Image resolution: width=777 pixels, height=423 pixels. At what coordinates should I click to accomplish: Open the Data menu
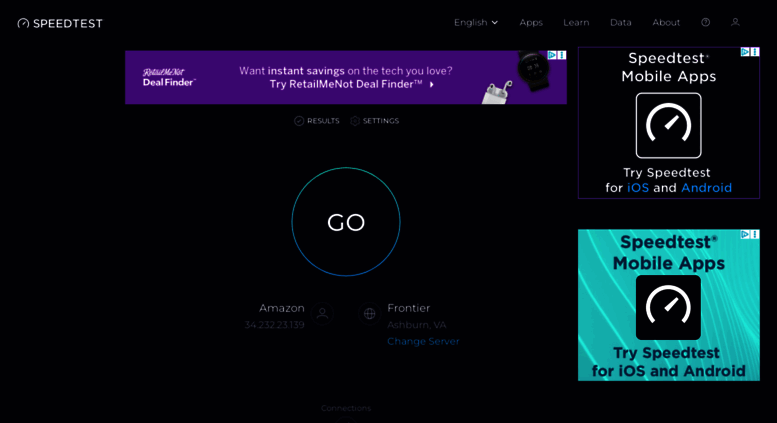[x=620, y=22]
